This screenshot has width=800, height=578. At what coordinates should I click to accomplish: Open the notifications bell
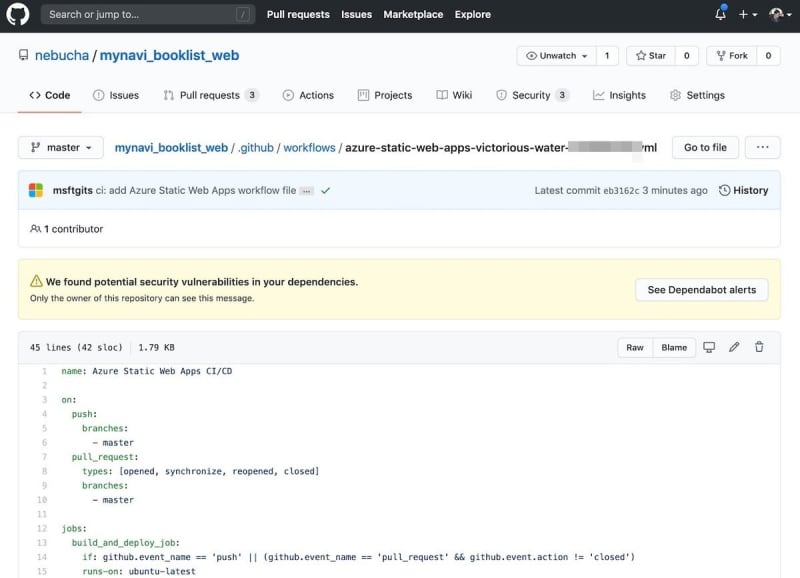[720, 14]
